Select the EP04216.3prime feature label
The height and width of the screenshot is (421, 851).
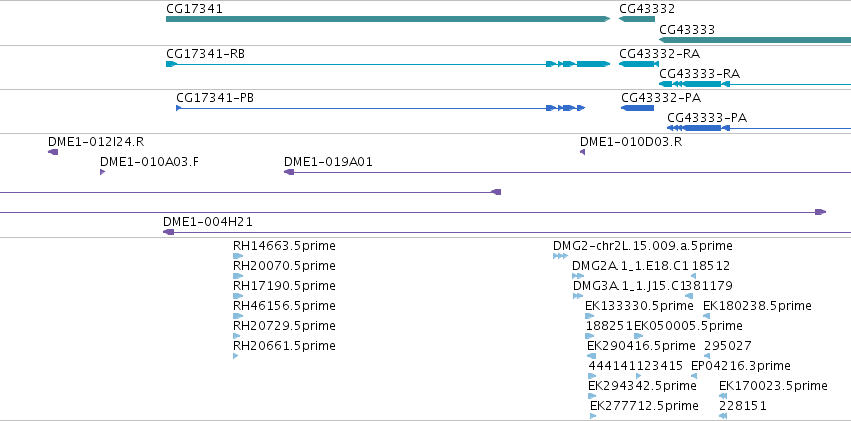(x=741, y=366)
